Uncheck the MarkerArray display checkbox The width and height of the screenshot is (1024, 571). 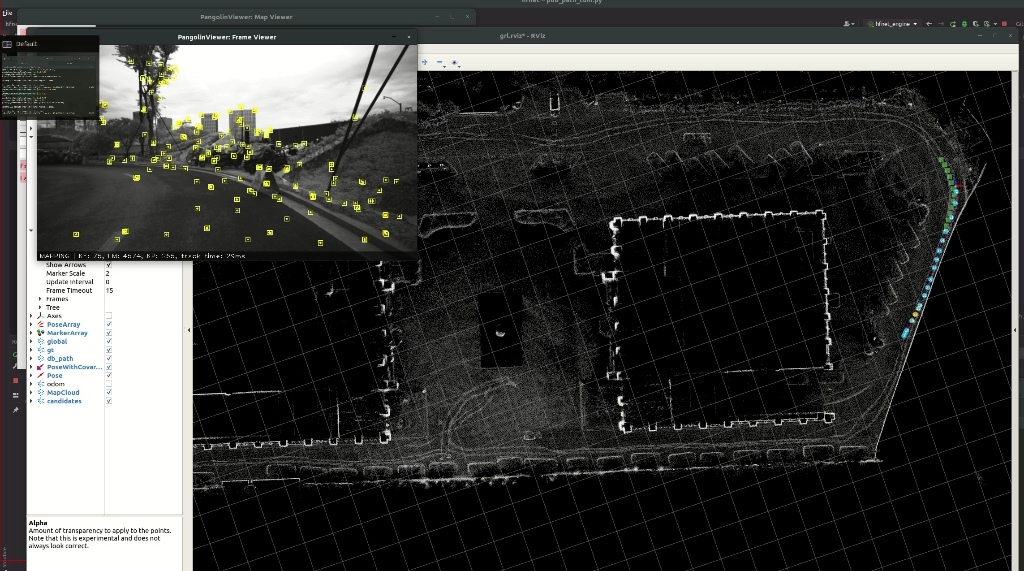click(x=108, y=333)
